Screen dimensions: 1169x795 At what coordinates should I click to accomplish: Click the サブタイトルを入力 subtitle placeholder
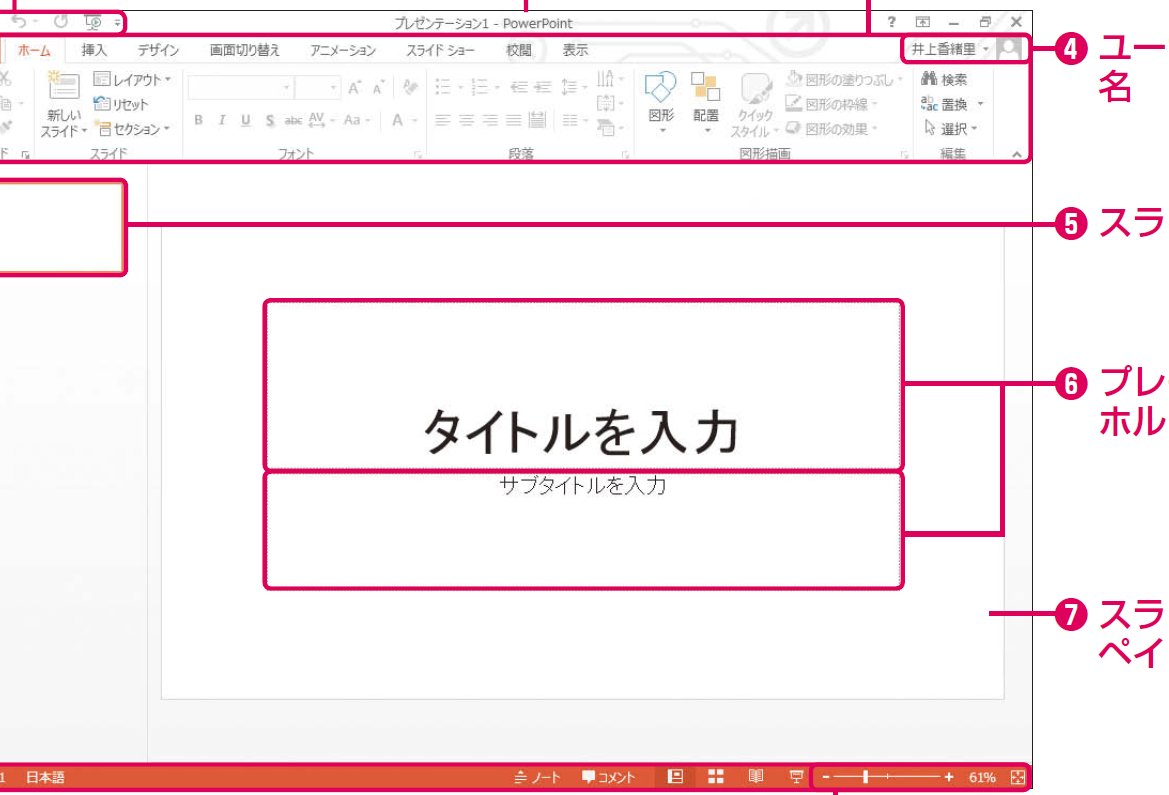pos(583,530)
